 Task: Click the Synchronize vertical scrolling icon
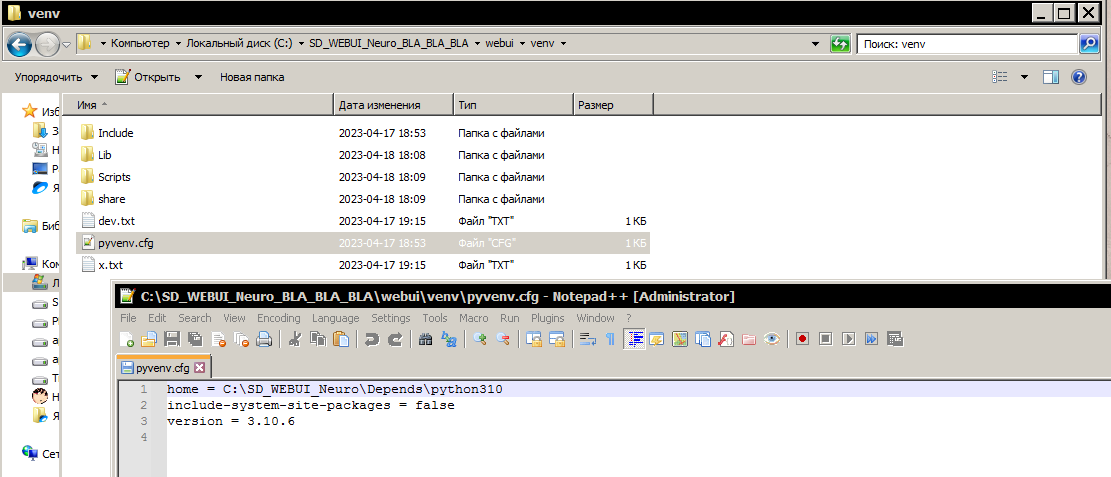534,339
